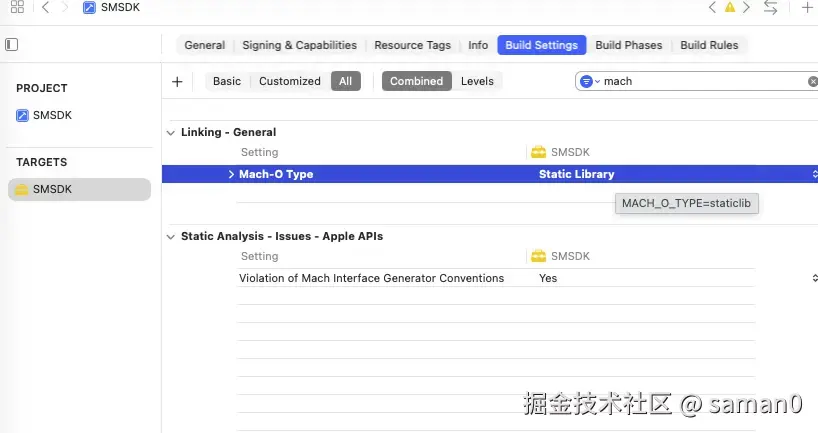Expand the Mach-O Type row
818x433 pixels.
coord(231,174)
